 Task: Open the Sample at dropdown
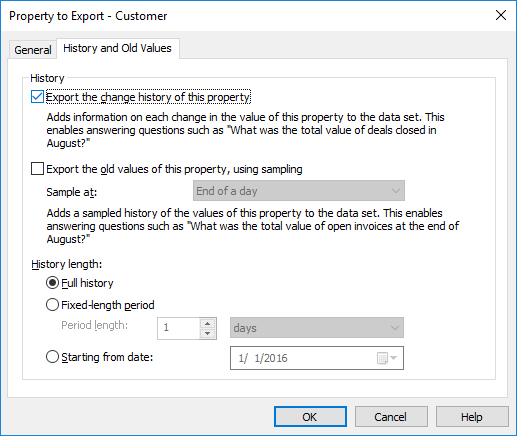299,191
